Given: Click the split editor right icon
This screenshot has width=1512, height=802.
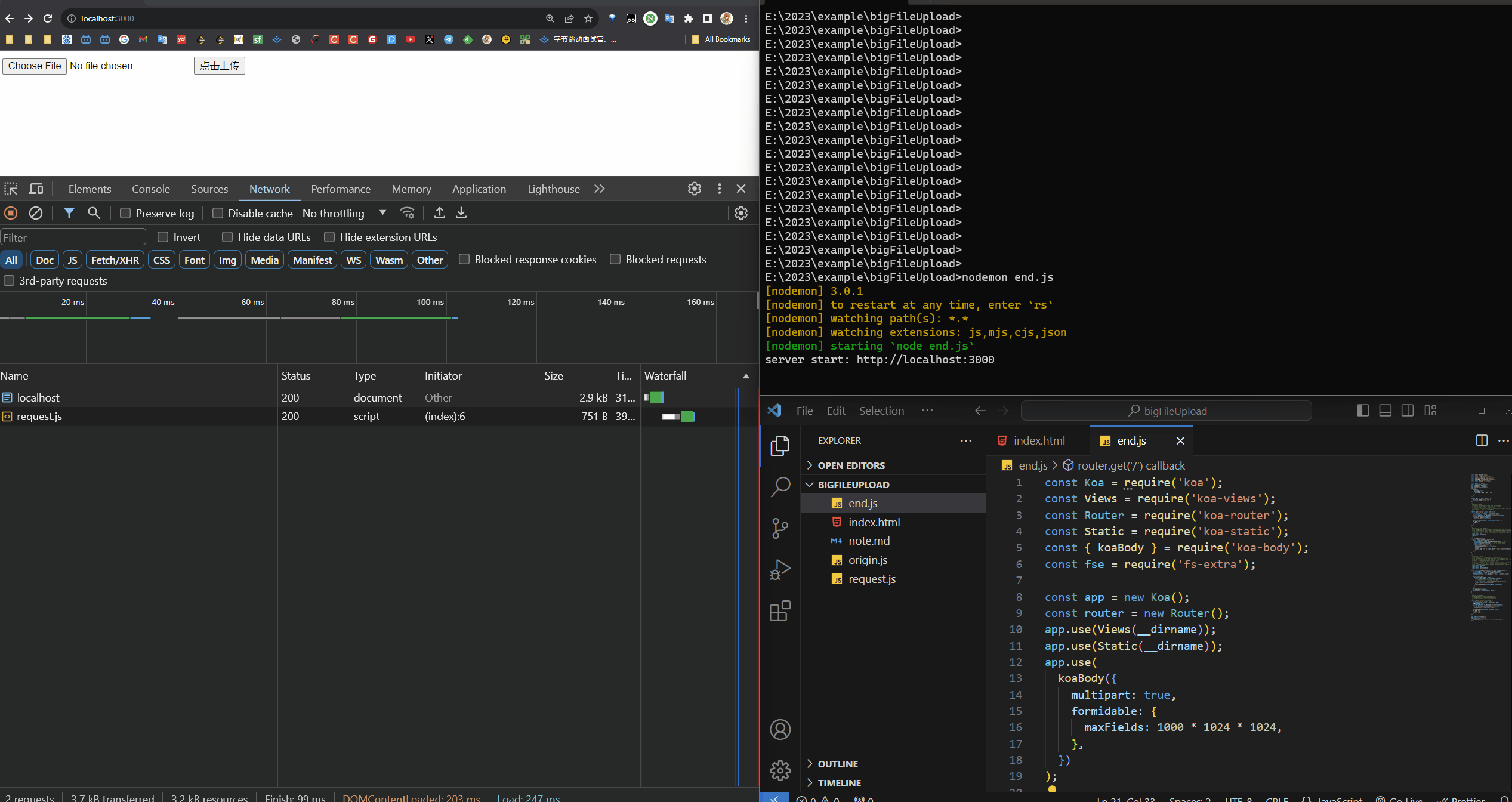Looking at the screenshot, I should [x=1481, y=440].
